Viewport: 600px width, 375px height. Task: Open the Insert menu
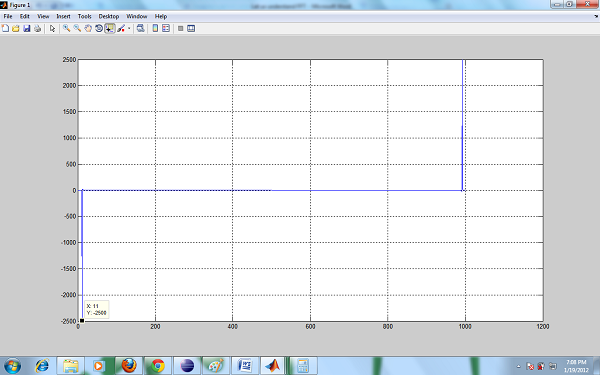[x=64, y=16]
